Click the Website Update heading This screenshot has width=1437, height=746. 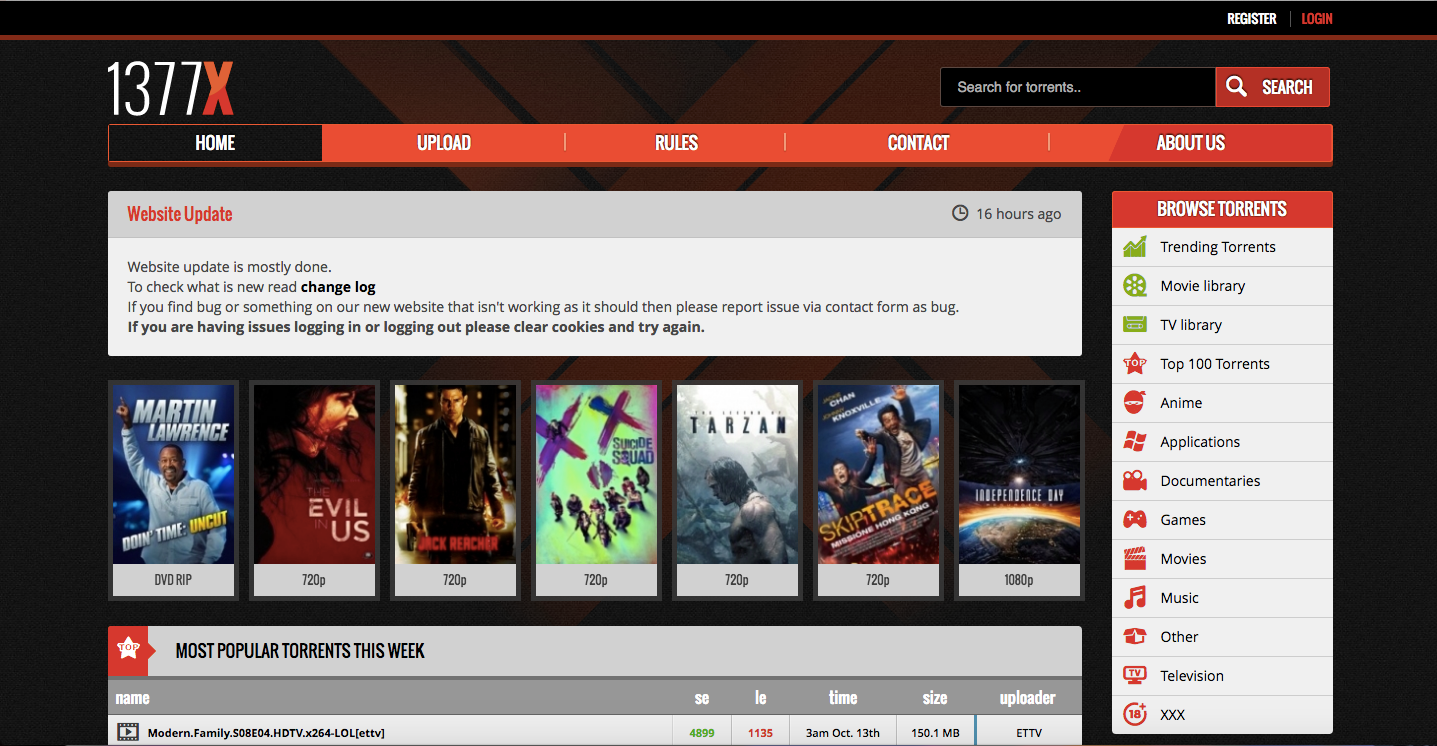pyautogui.click(x=180, y=214)
